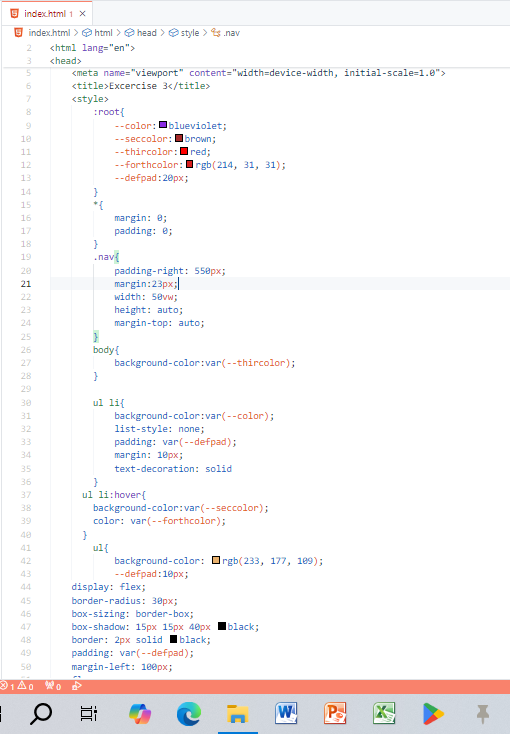Click the border black color swatch
This screenshot has height=734, width=510.
pos(173,639)
